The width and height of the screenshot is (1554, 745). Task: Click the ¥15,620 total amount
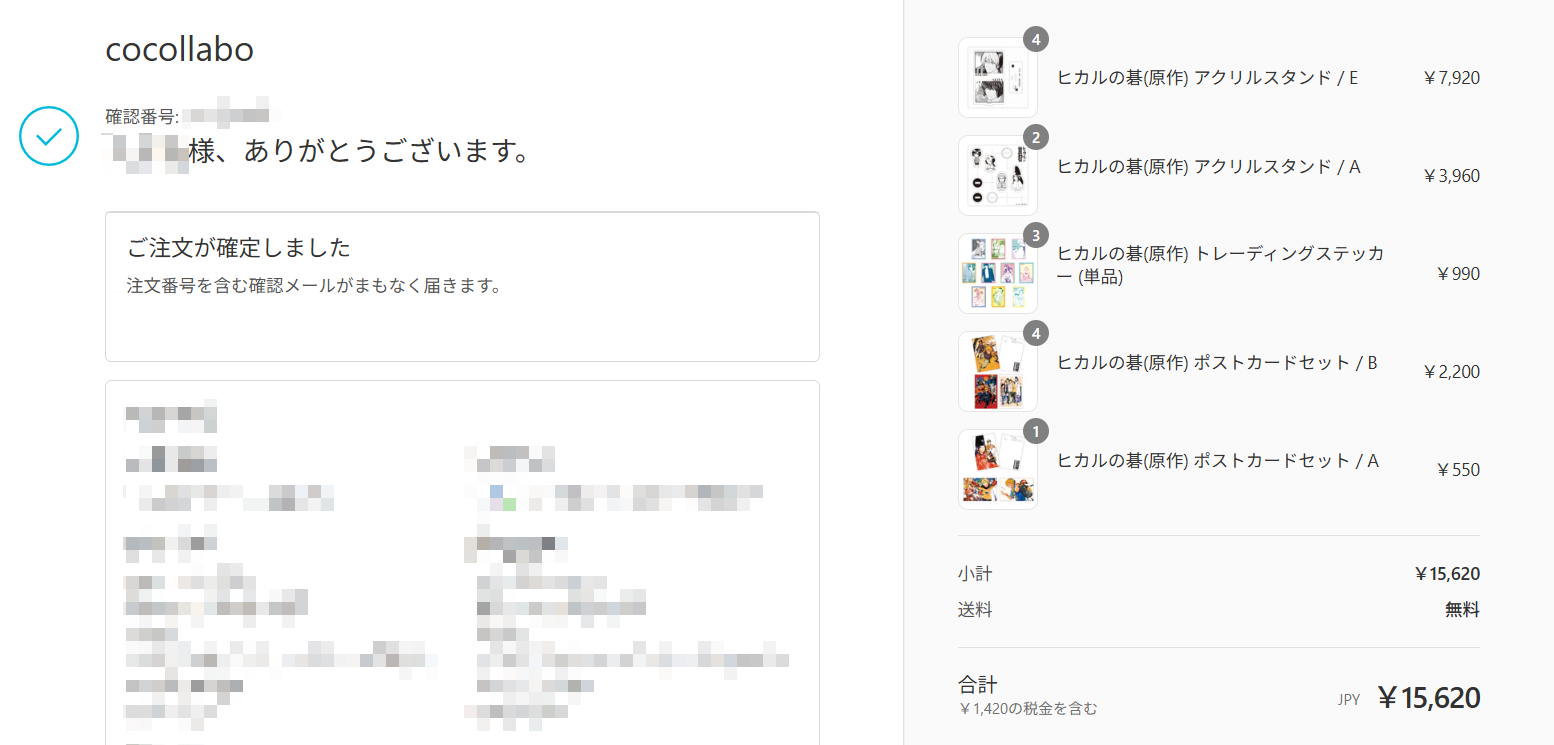(1428, 698)
